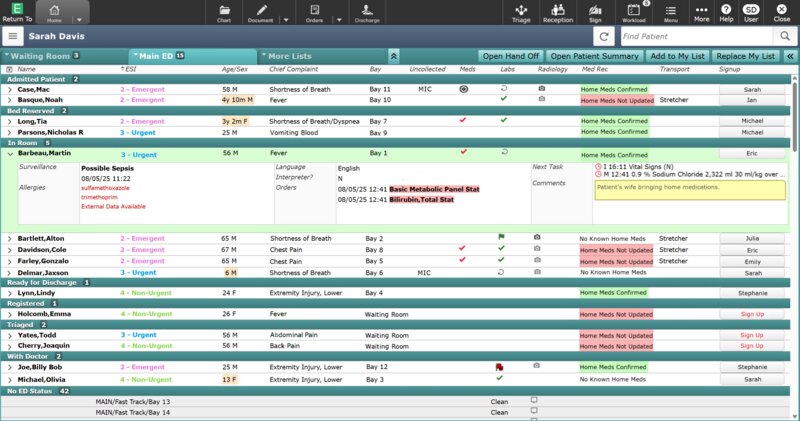Viewport: 800px width, 421px height.
Task: Toggle comment checkbox for Bay 14 row
Action: click(534, 412)
